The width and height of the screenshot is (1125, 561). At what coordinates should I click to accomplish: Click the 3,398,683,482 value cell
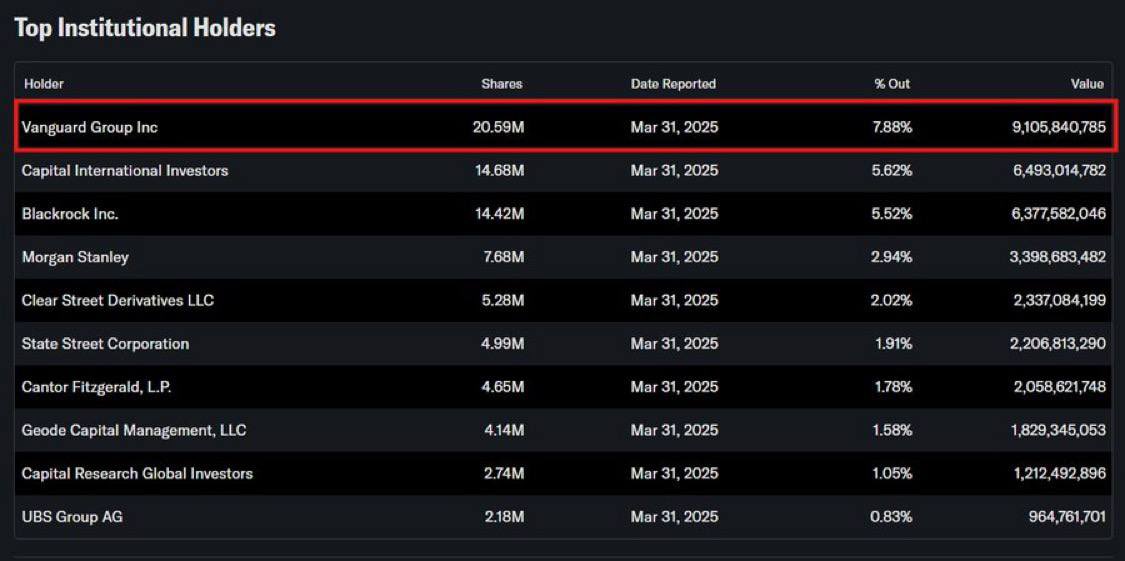coord(1058,258)
